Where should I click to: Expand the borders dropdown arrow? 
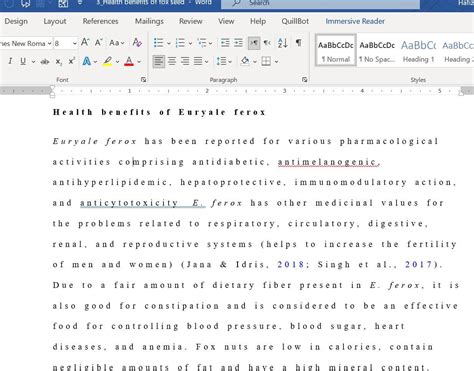(x=276, y=62)
